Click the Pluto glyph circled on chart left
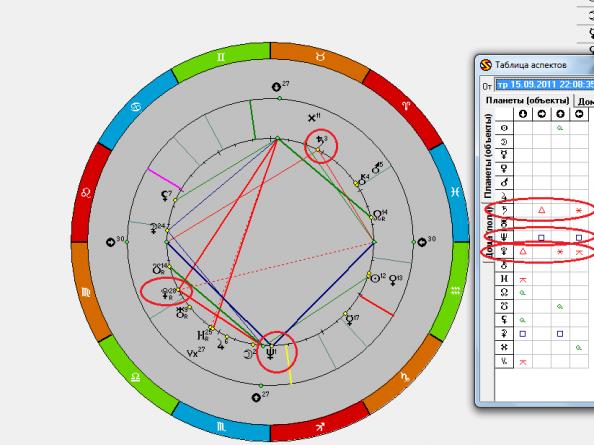The width and height of the screenshot is (594, 445). (167, 293)
